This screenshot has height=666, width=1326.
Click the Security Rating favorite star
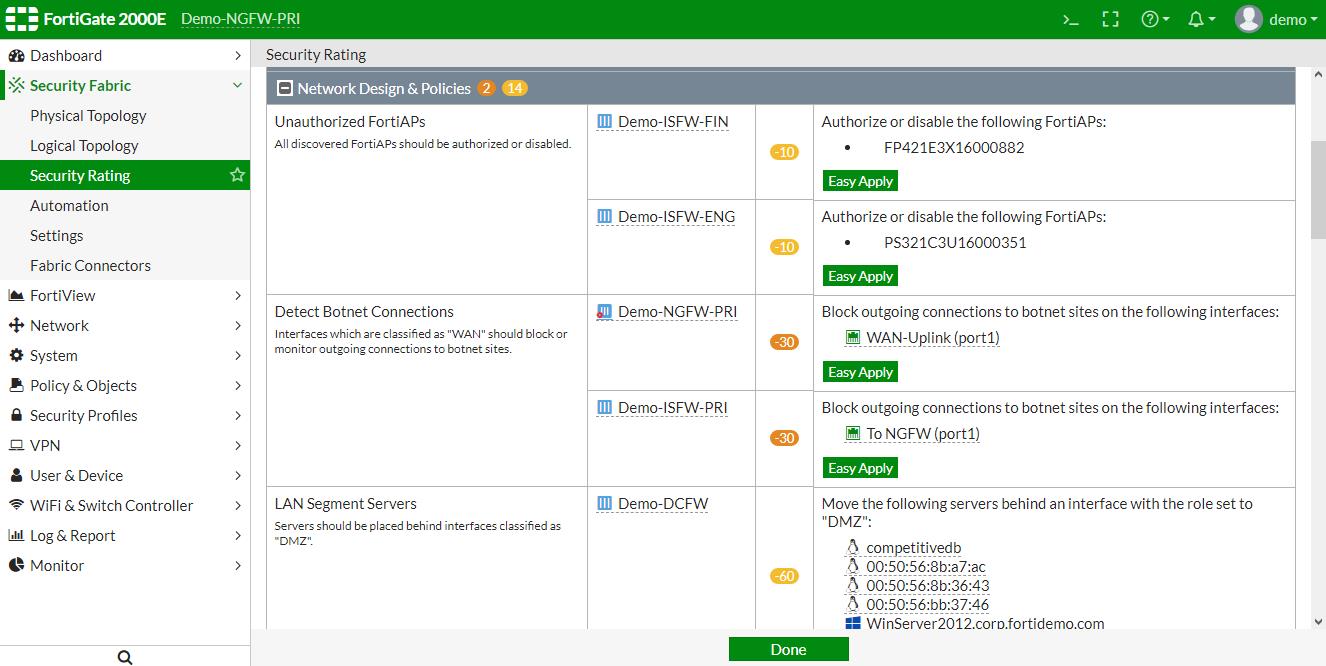237,175
